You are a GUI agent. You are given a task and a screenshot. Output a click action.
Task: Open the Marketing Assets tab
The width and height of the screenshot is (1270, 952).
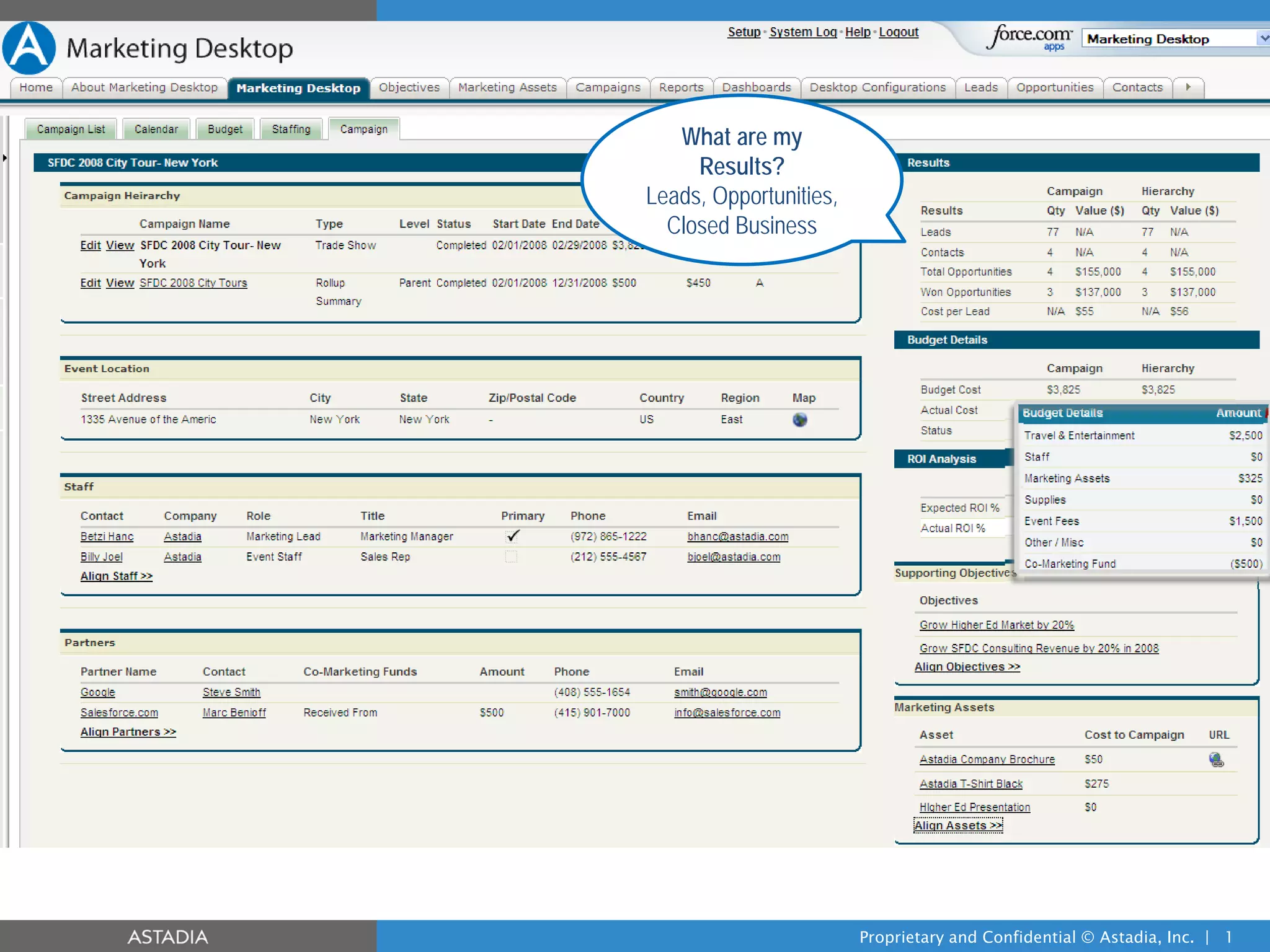pos(507,87)
